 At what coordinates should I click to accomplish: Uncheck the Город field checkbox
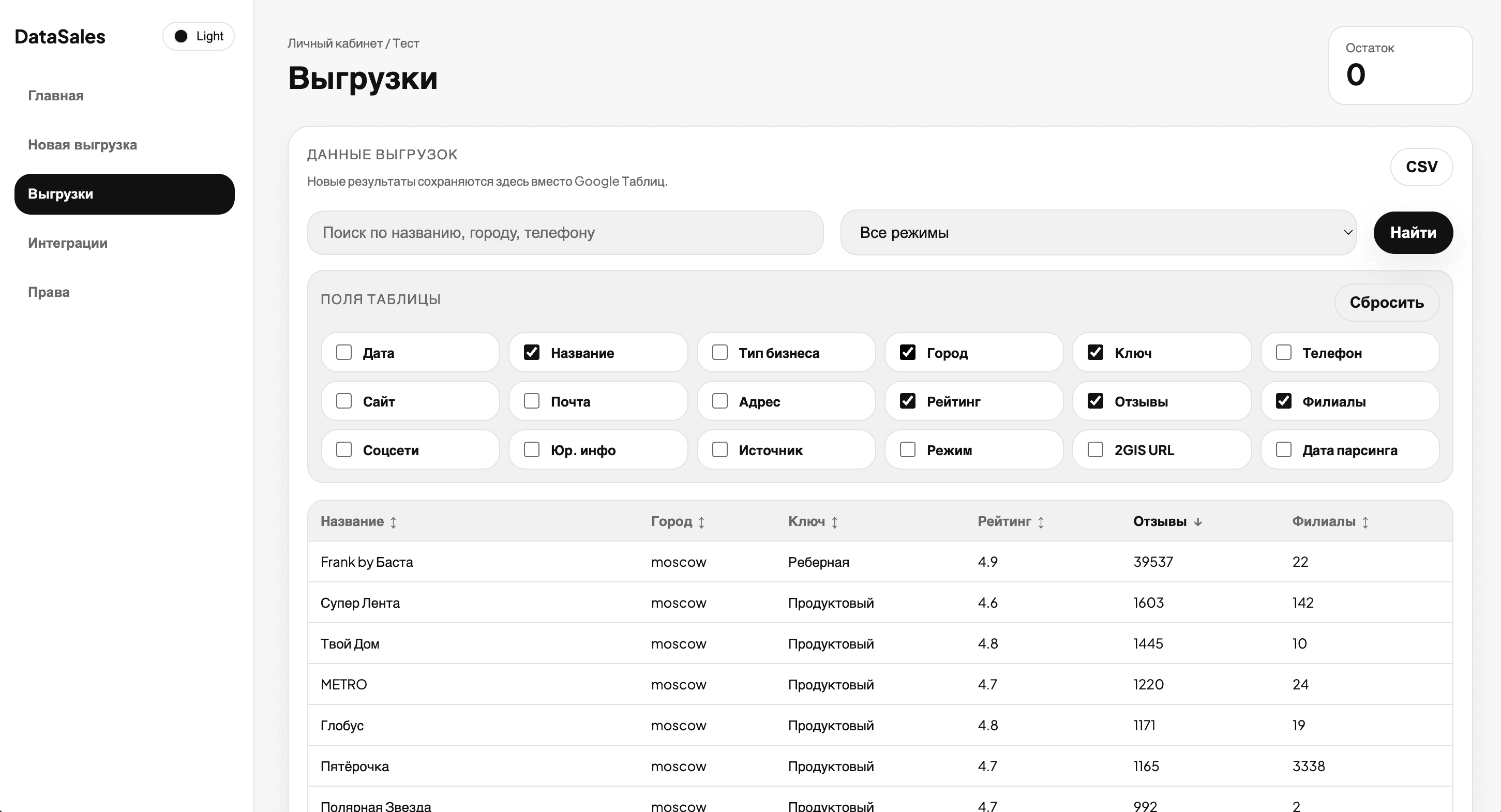[x=907, y=352]
